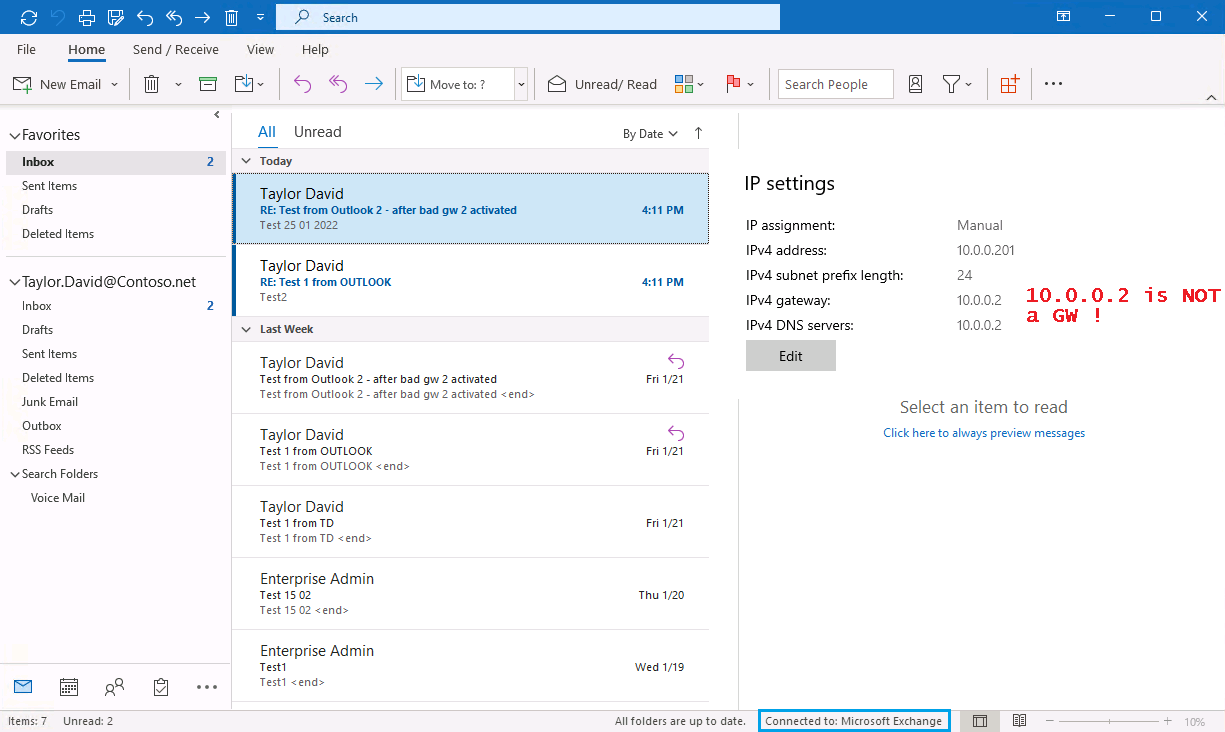Adjust the zoom slider in status bar
Screen dimensions: 1225x732
(1108, 721)
